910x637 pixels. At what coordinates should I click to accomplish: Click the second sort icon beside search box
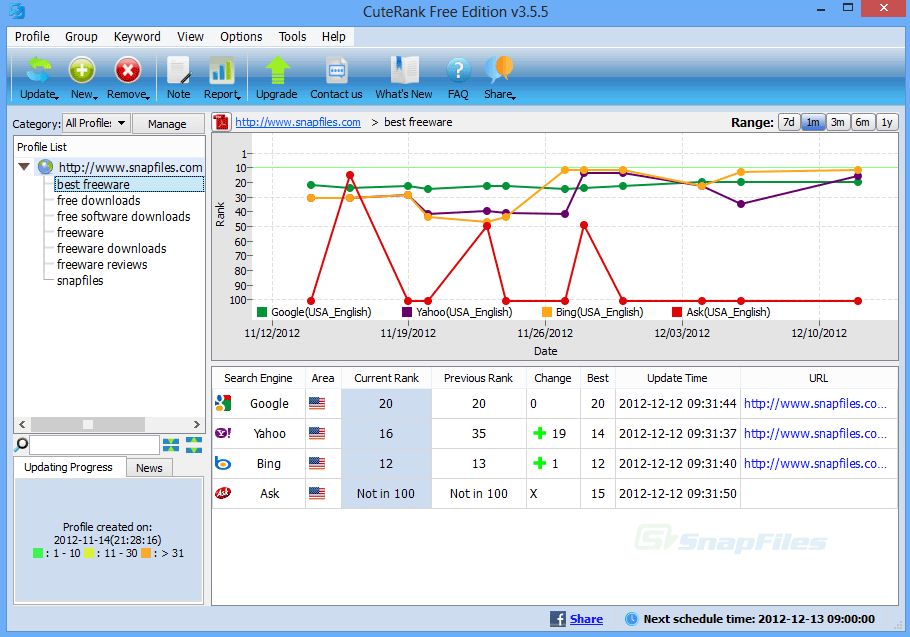(x=194, y=445)
